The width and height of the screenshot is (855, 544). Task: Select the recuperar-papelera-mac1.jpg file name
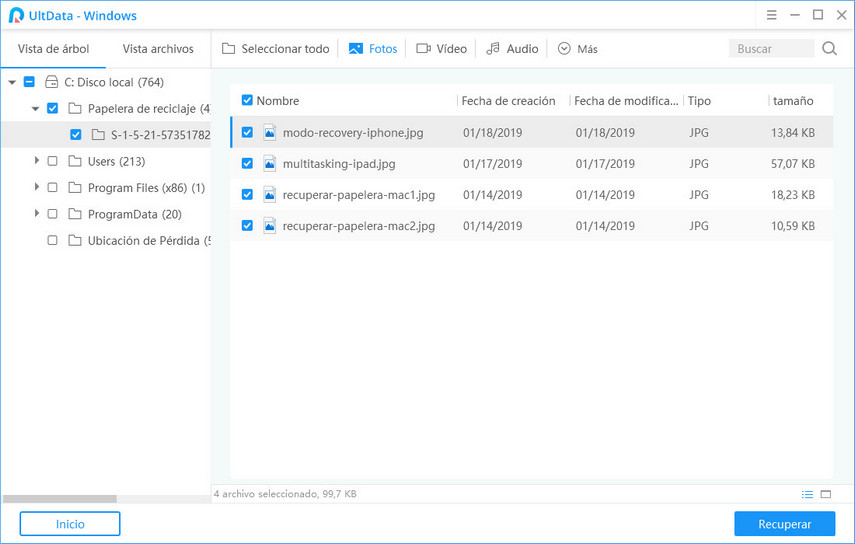click(x=359, y=195)
